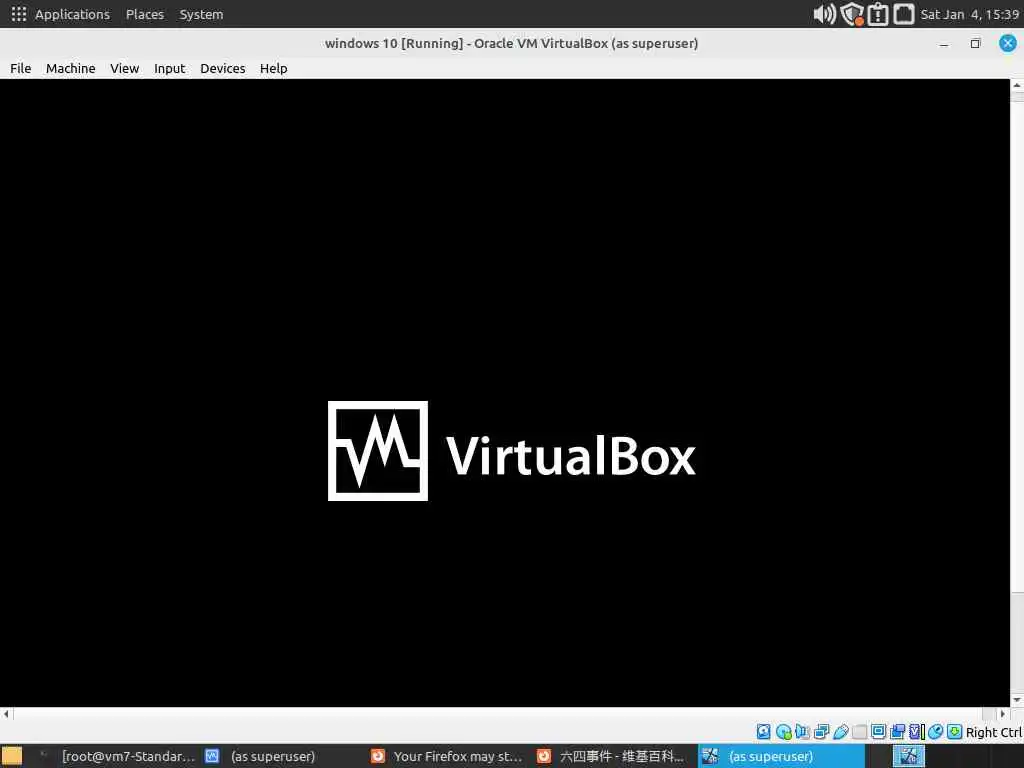Viewport: 1024px width, 768px height.
Task: Switch to the 六四事件 Firefox taskbar window
Action: pos(613,756)
